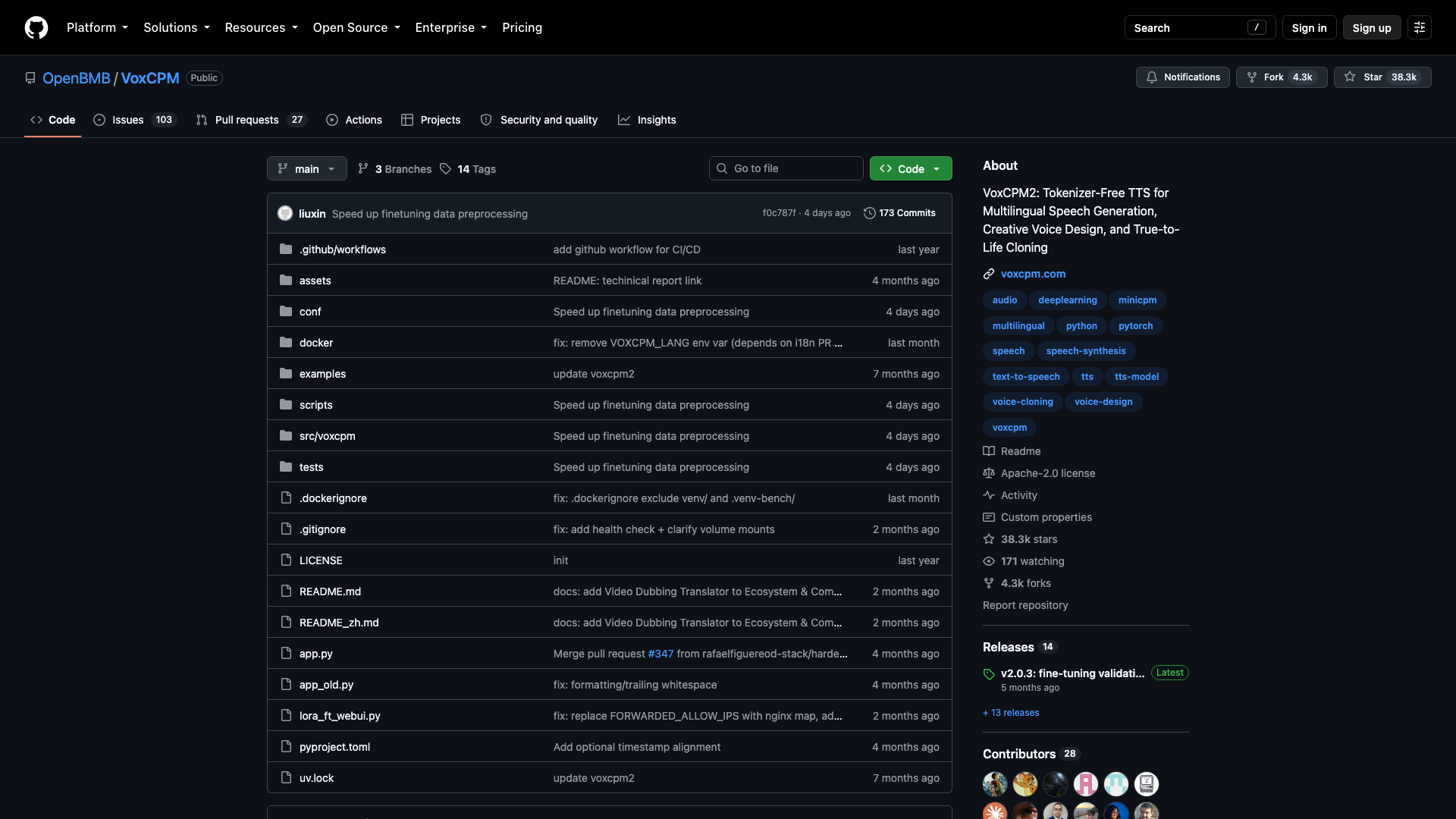Click the website link chain icon

[x=989, y=274]
